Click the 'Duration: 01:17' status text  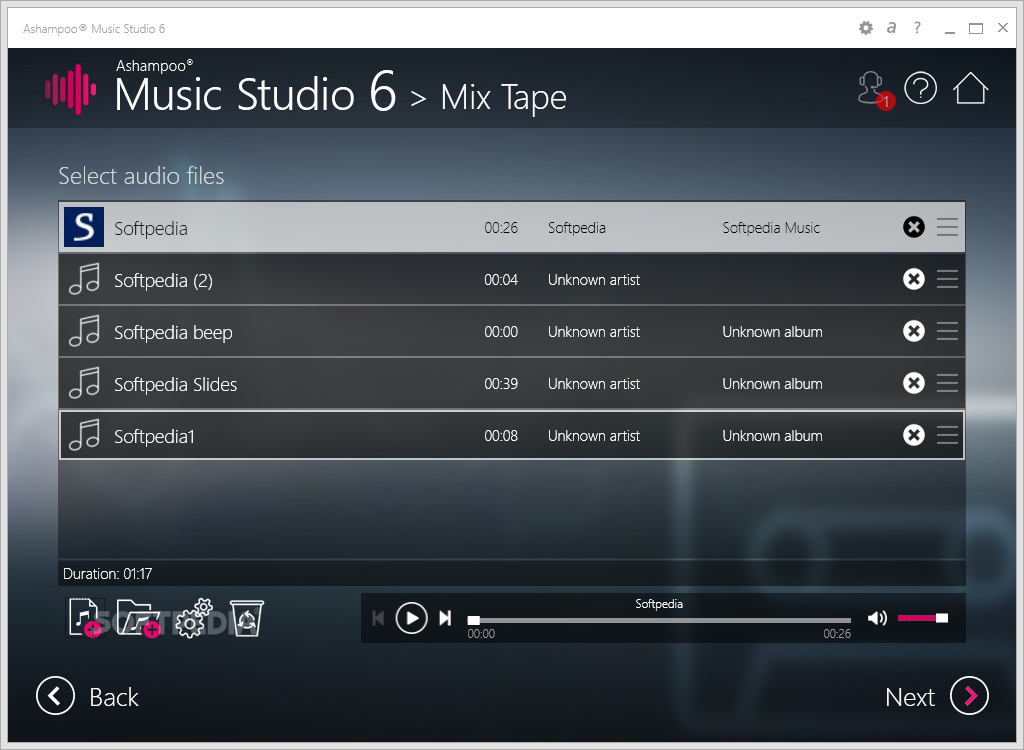107,574
